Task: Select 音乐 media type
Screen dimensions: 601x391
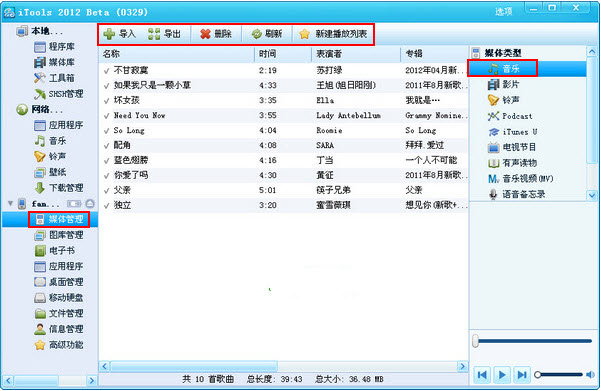Action: (x=504, y=69)
